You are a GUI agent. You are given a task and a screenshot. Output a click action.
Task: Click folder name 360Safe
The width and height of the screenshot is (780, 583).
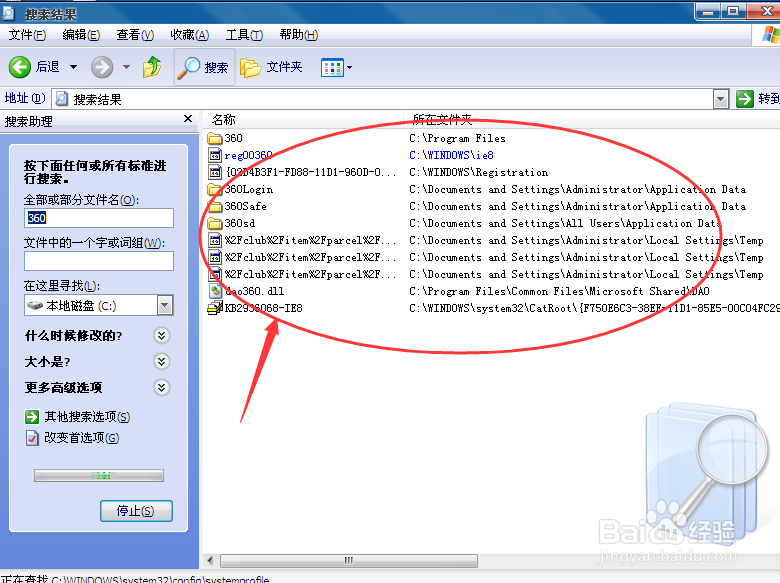(246, 206)
